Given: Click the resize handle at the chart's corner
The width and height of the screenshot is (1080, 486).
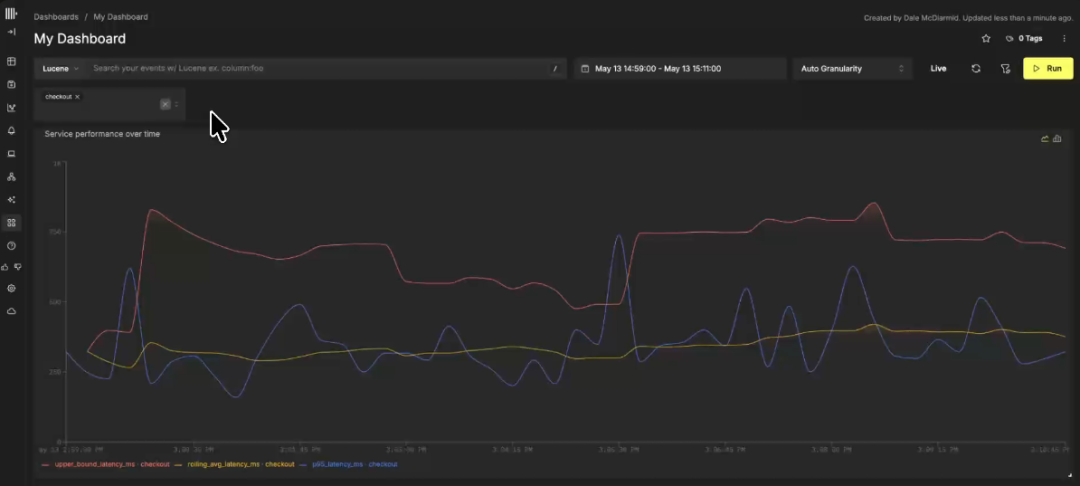Looking at the screenshot, I should [x=1068, y=475].
